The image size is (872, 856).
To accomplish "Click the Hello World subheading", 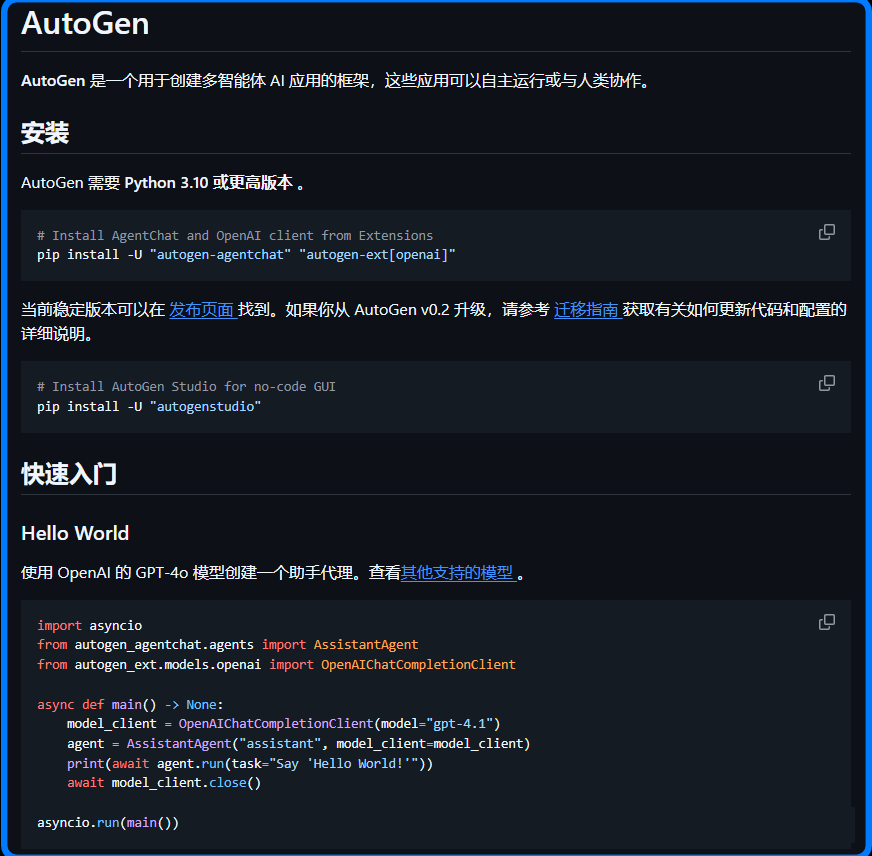I will click(75, 533).
